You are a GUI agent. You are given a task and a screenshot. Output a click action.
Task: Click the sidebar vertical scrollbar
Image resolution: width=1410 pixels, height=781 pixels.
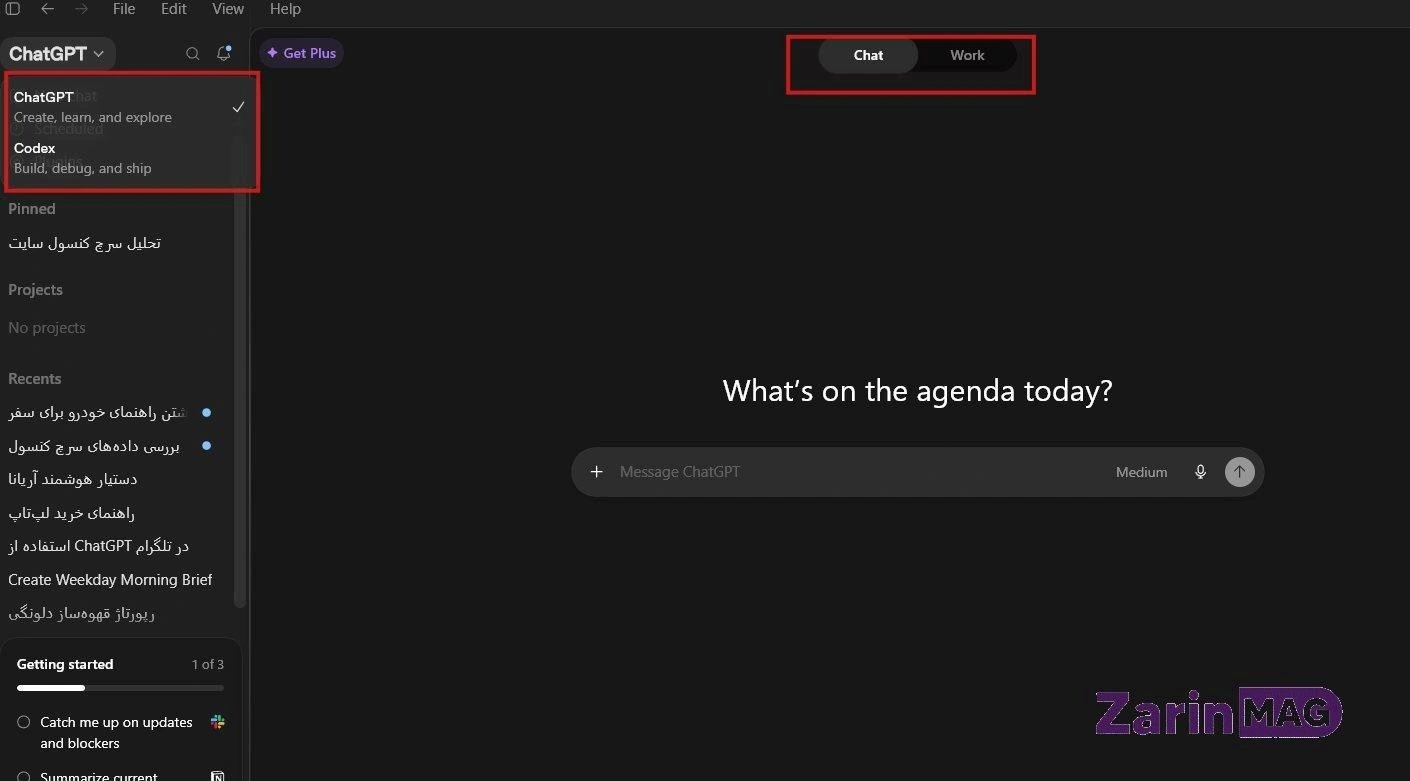pos(239,400)
